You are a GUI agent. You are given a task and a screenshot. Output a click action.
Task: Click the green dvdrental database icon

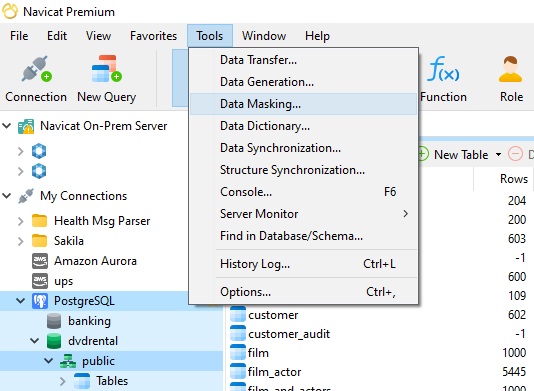pyautogui.click(x=54, y=341)
